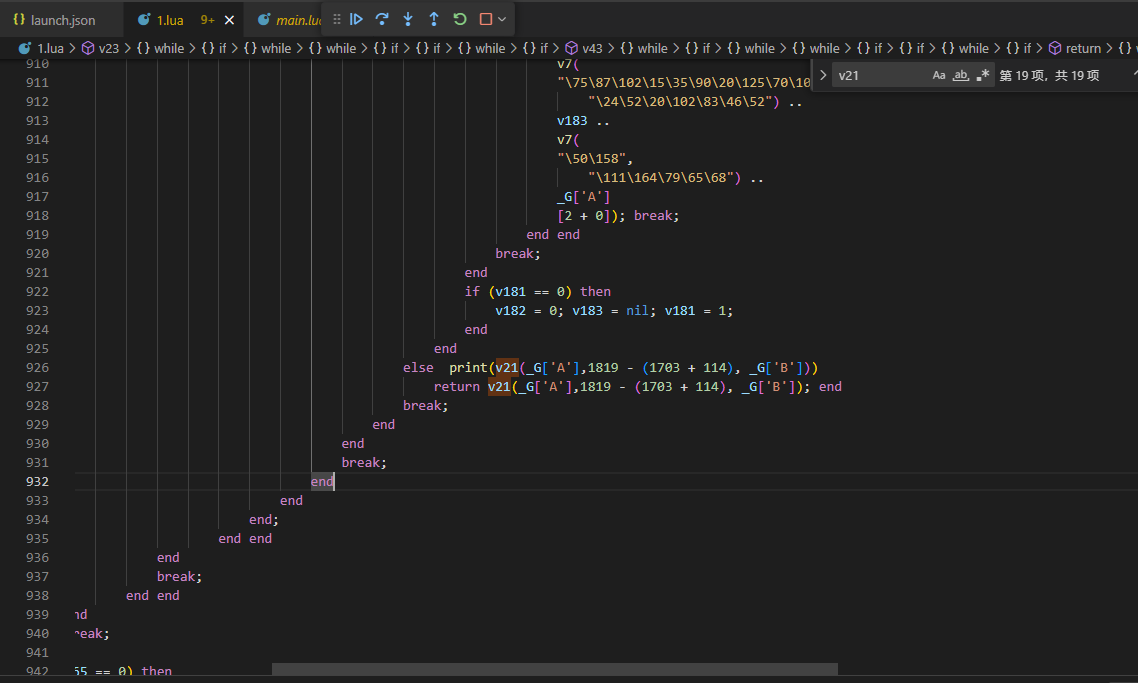Open the v23 breadcrumb symbol dropdown

point(107,48)
